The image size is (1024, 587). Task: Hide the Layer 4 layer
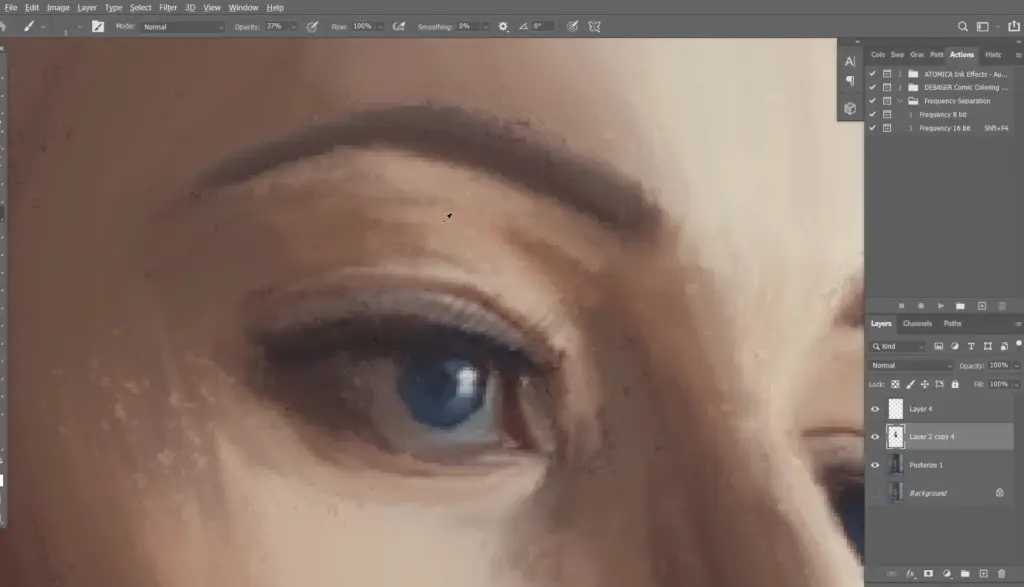[877, 408]
